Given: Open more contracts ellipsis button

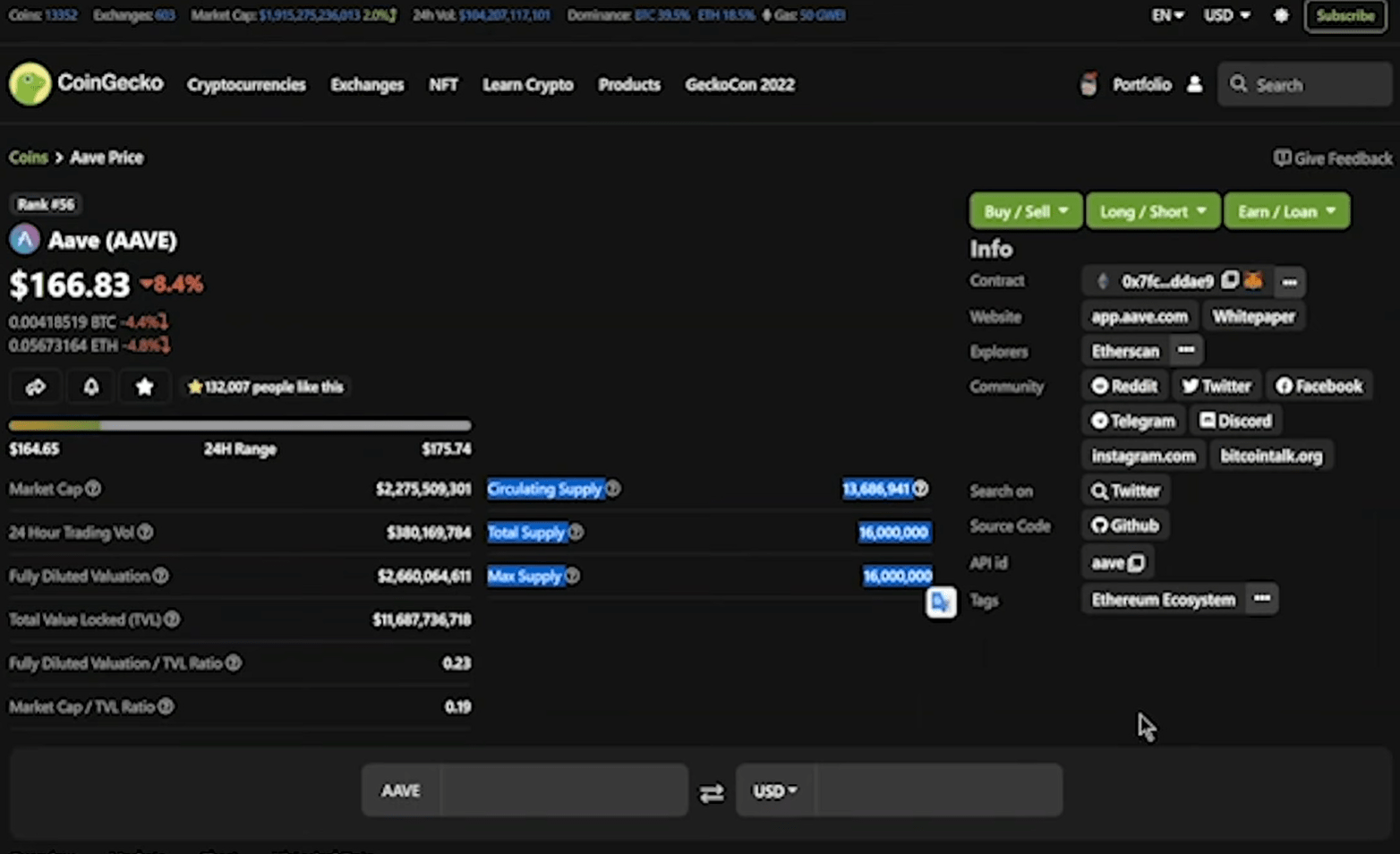Looking at the screenshot, I should pos(1289,281).
